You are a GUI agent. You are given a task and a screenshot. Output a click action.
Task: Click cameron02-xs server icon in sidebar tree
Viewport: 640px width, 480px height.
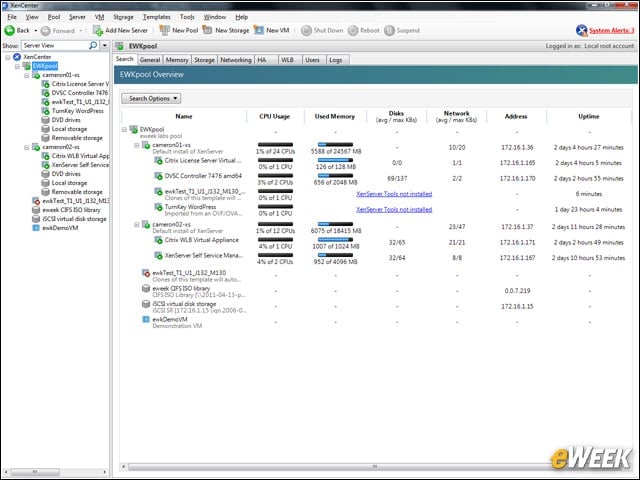[x=36, y=147]
